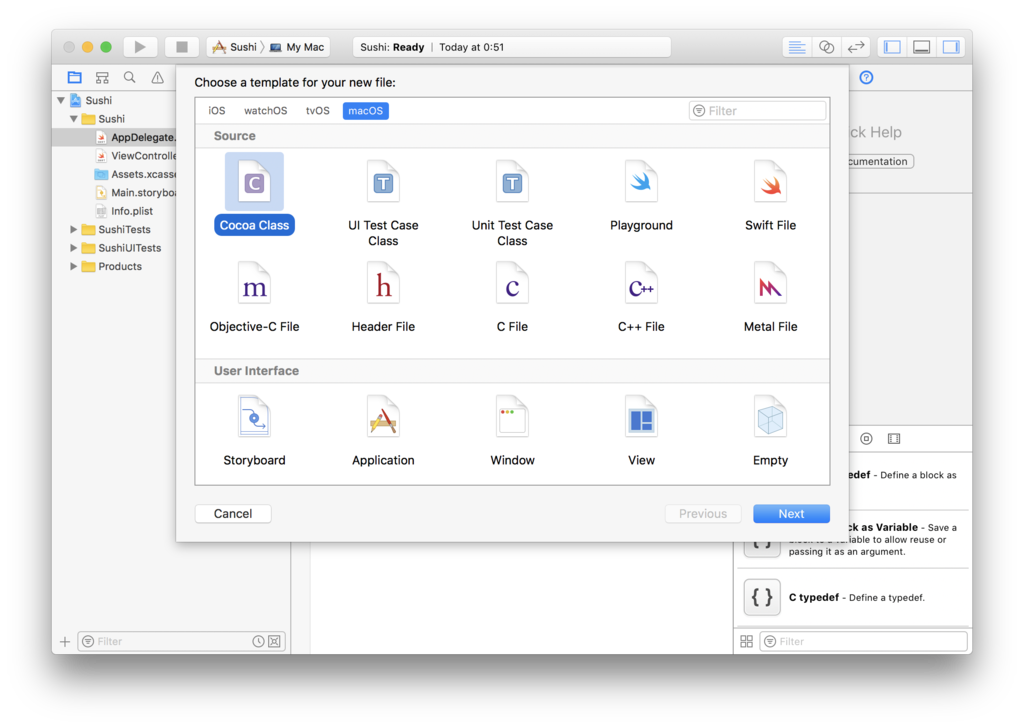The height and width of the screenshot is (728, 1024).
Task: Add new file with plus button
Action: 65,641
